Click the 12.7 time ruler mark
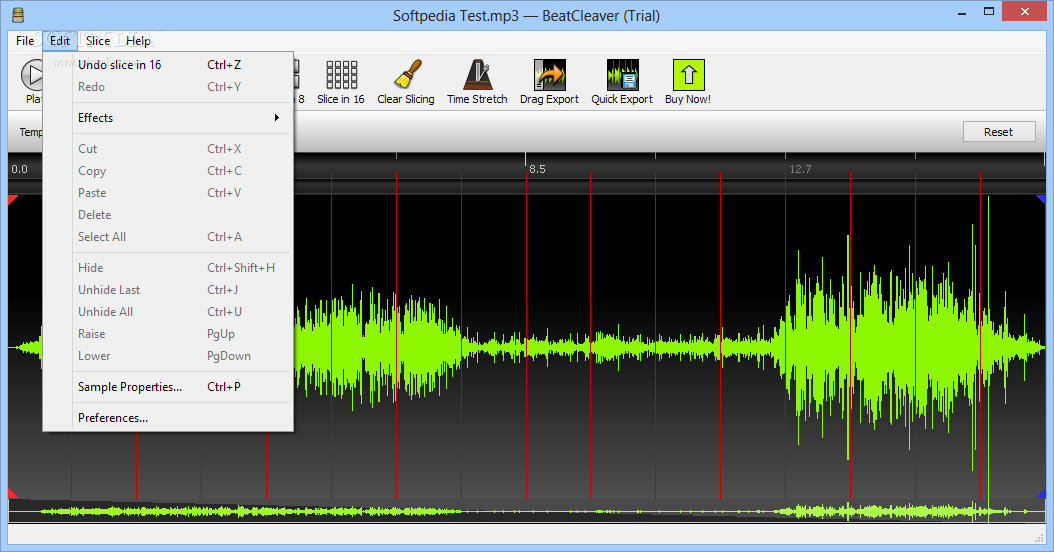Screen dimensions: 1054x552 [x=800, y=169]
